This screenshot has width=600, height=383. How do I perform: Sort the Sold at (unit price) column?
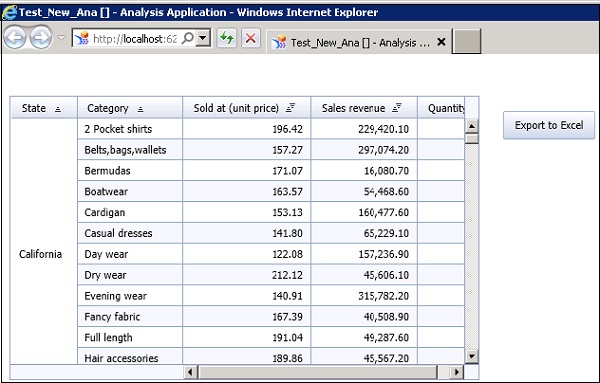tap(290, 108)
